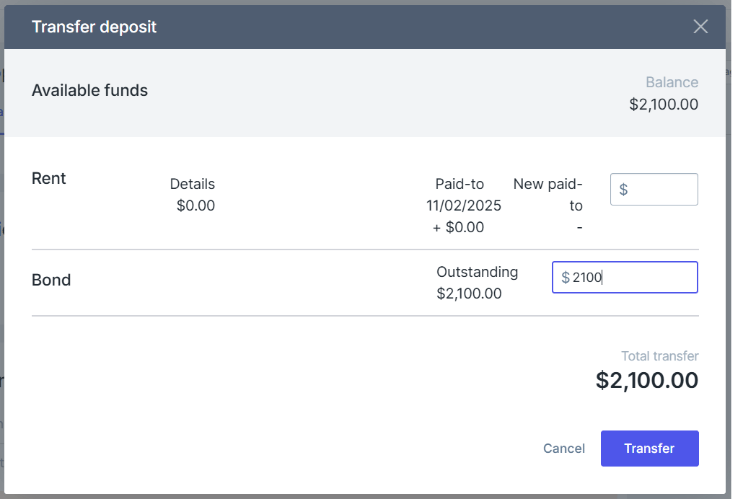Select the $2,100.00 balance amount
Viewport: 732px width, 499px height.
coord(663,104)
